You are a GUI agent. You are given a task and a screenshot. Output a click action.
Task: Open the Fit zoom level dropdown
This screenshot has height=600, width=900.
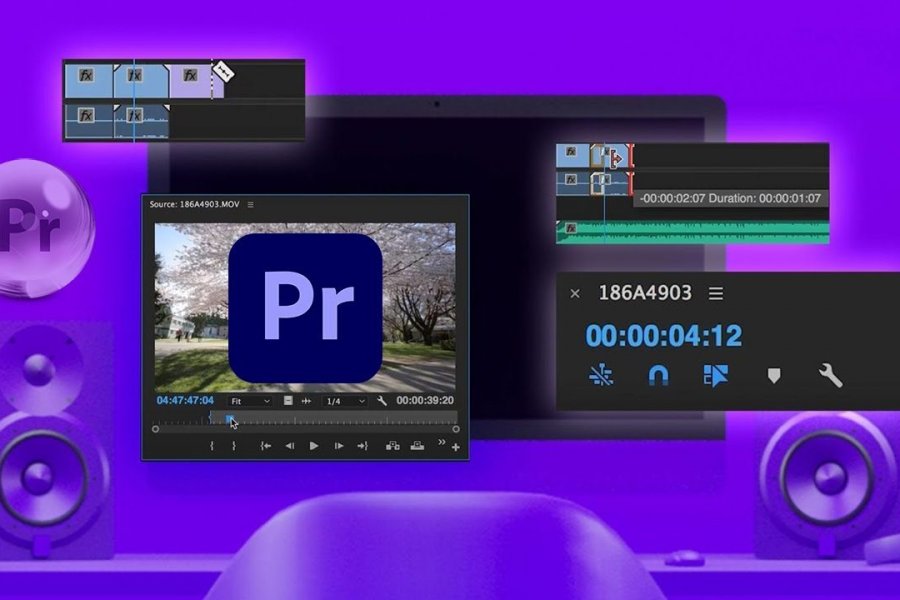(x=250, y=401)
